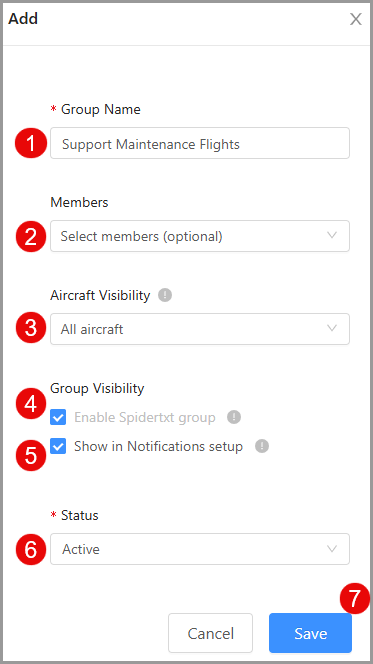Cancel adding the group

(x=210, y=633)
